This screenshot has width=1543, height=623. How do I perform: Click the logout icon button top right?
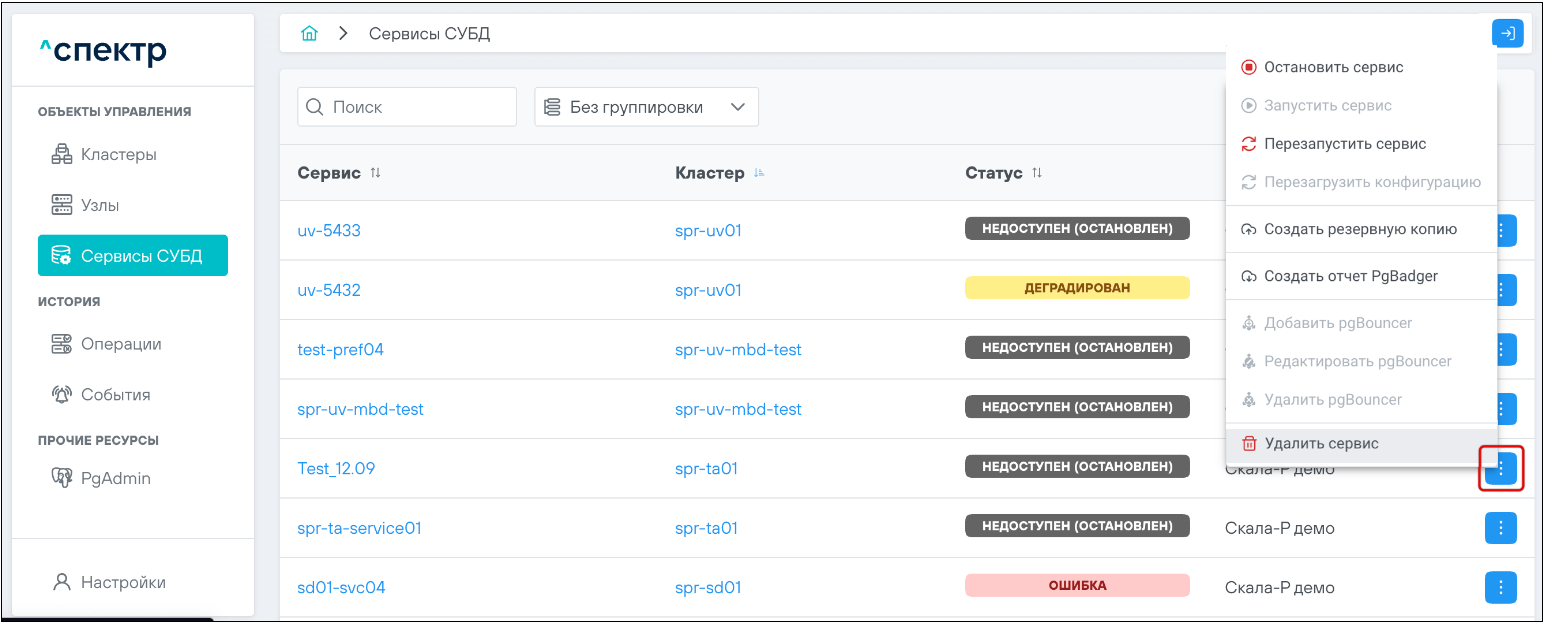pyautogui.click(x=1507, y=33)
